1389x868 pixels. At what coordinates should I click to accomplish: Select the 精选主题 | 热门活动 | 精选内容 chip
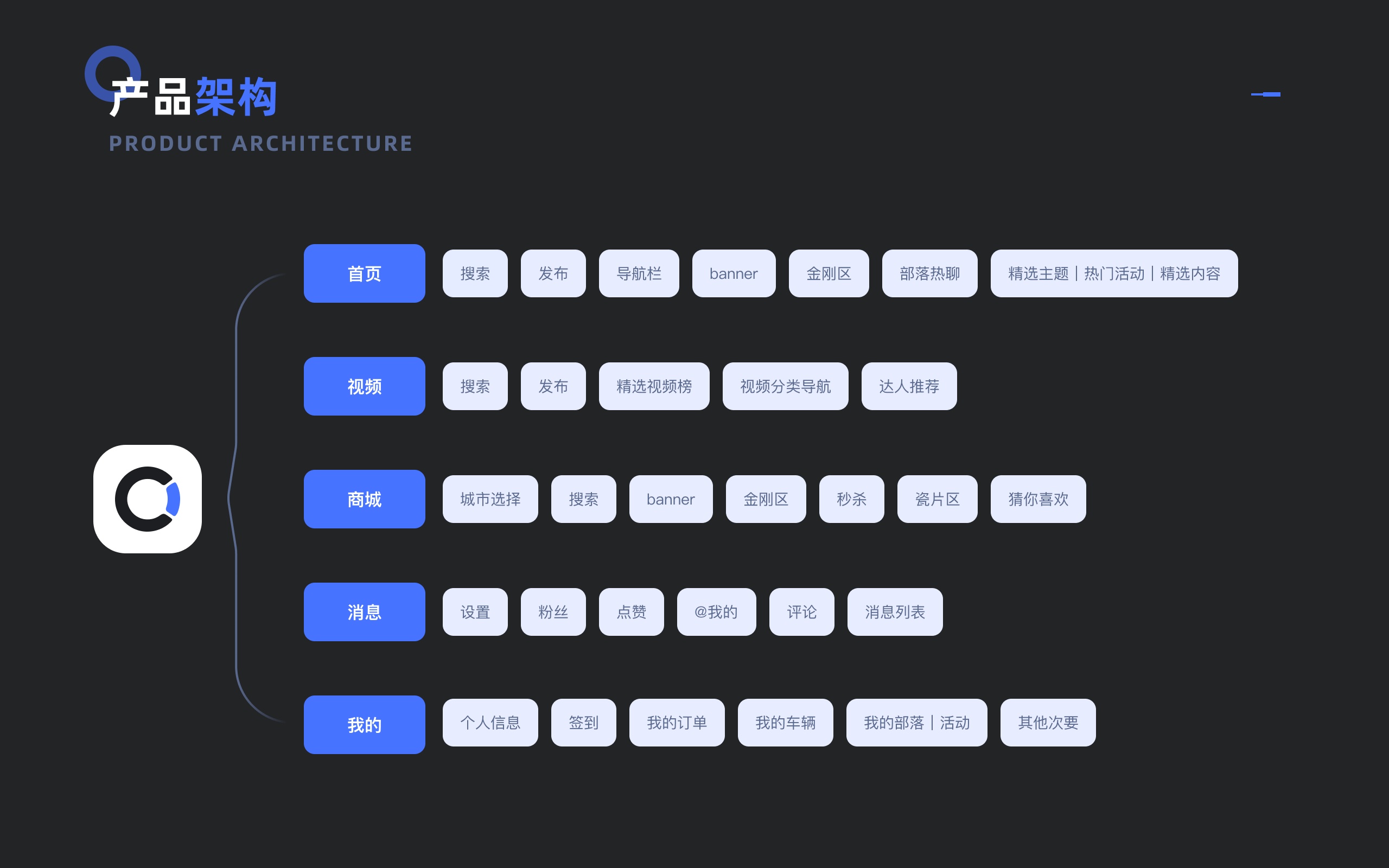[1113, 273]
